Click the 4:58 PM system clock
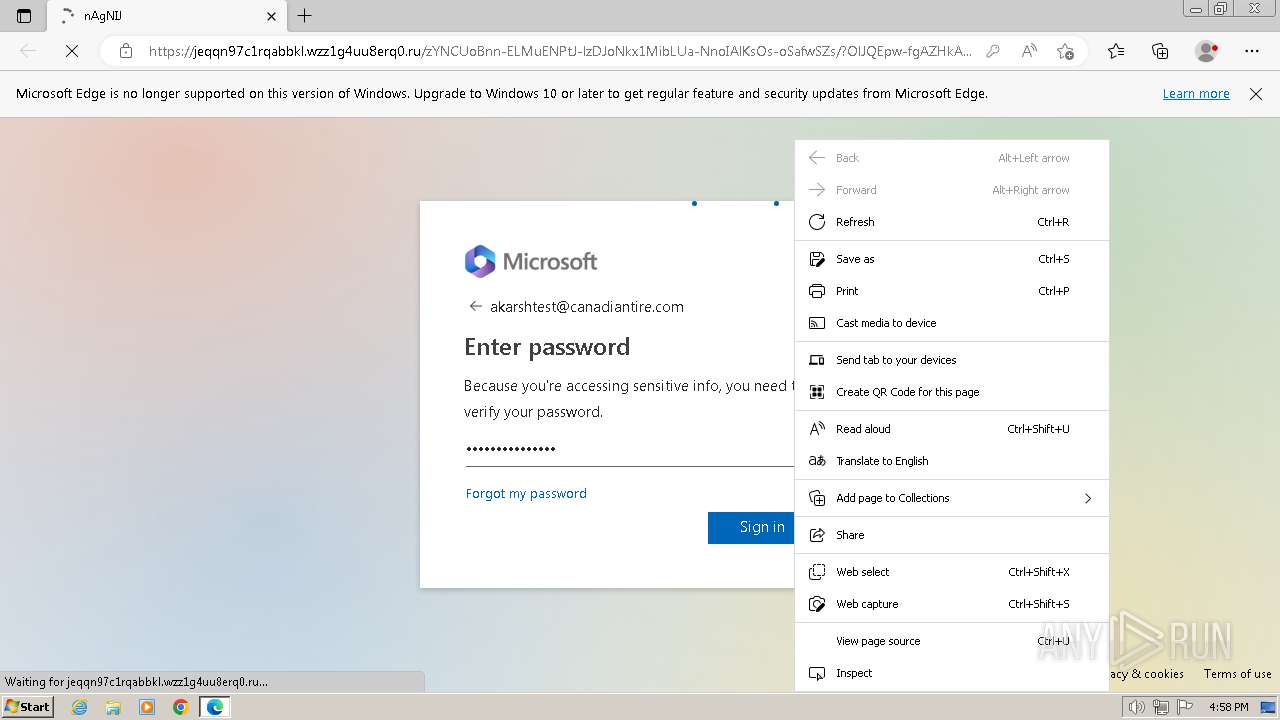 [1228, 707]
